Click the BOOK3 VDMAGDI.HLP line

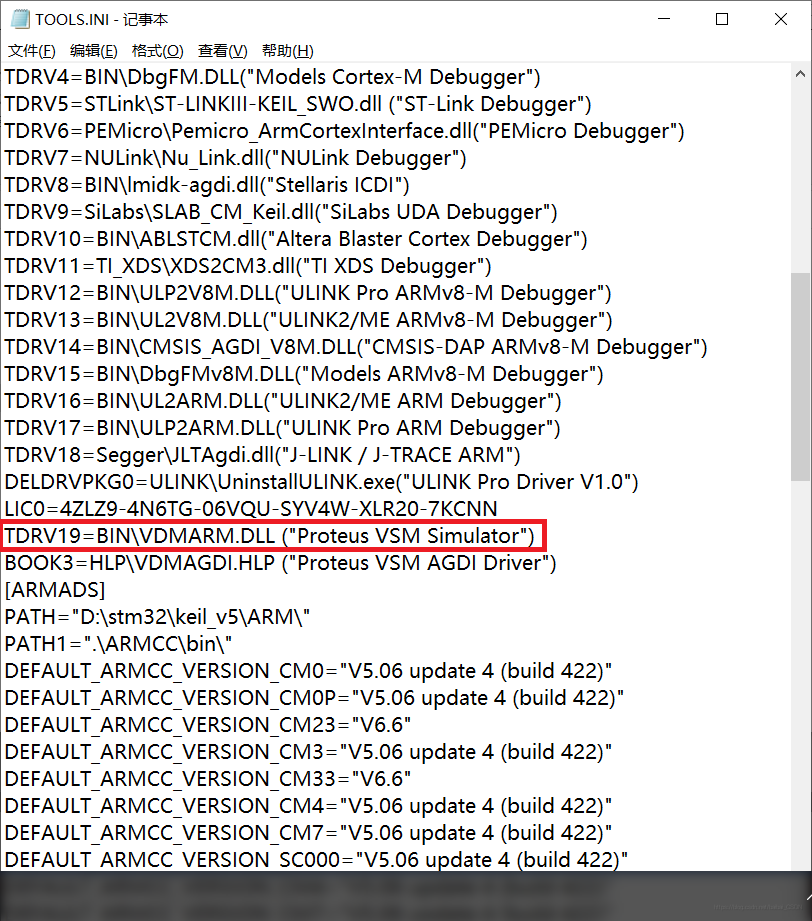(280, 563)
